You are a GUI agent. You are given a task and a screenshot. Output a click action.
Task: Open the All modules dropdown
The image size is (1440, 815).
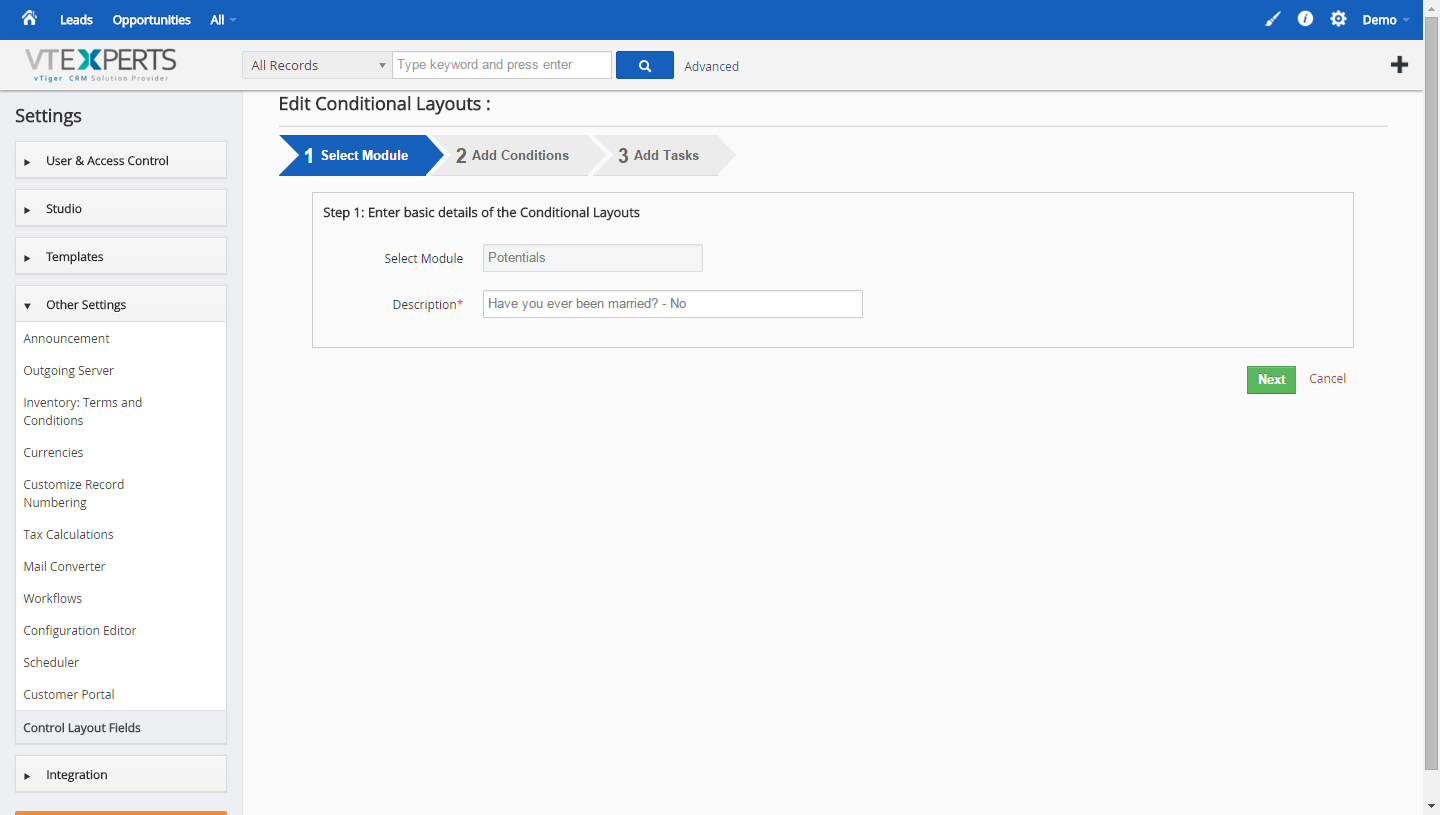(x=223, y=20)
